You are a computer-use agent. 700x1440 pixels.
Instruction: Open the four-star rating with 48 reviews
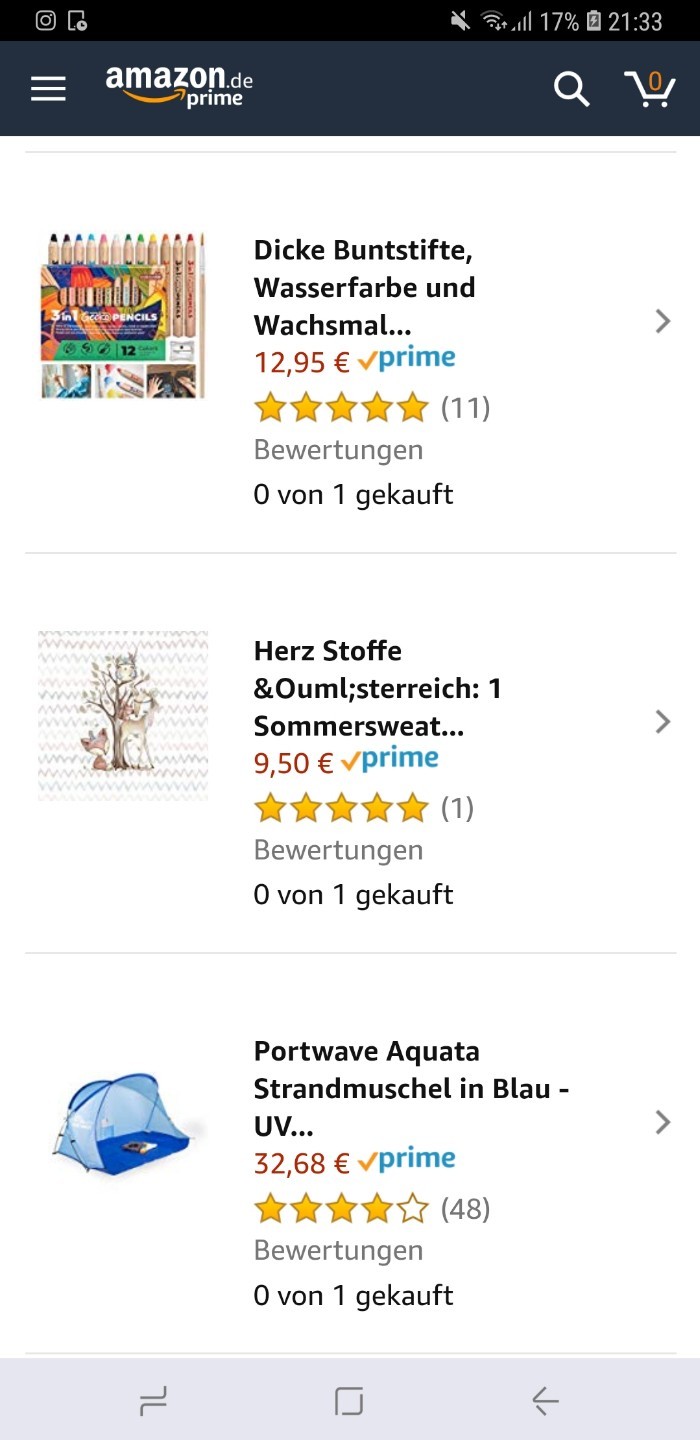pyautogui.click(x=372, y=1209)
